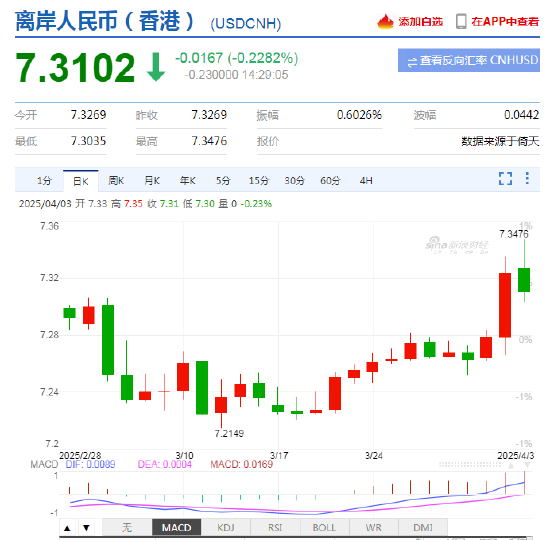This screenshot has height=540, width=550.
Task: Switch to RSI indicator
Action: click(x=275, y=528)
